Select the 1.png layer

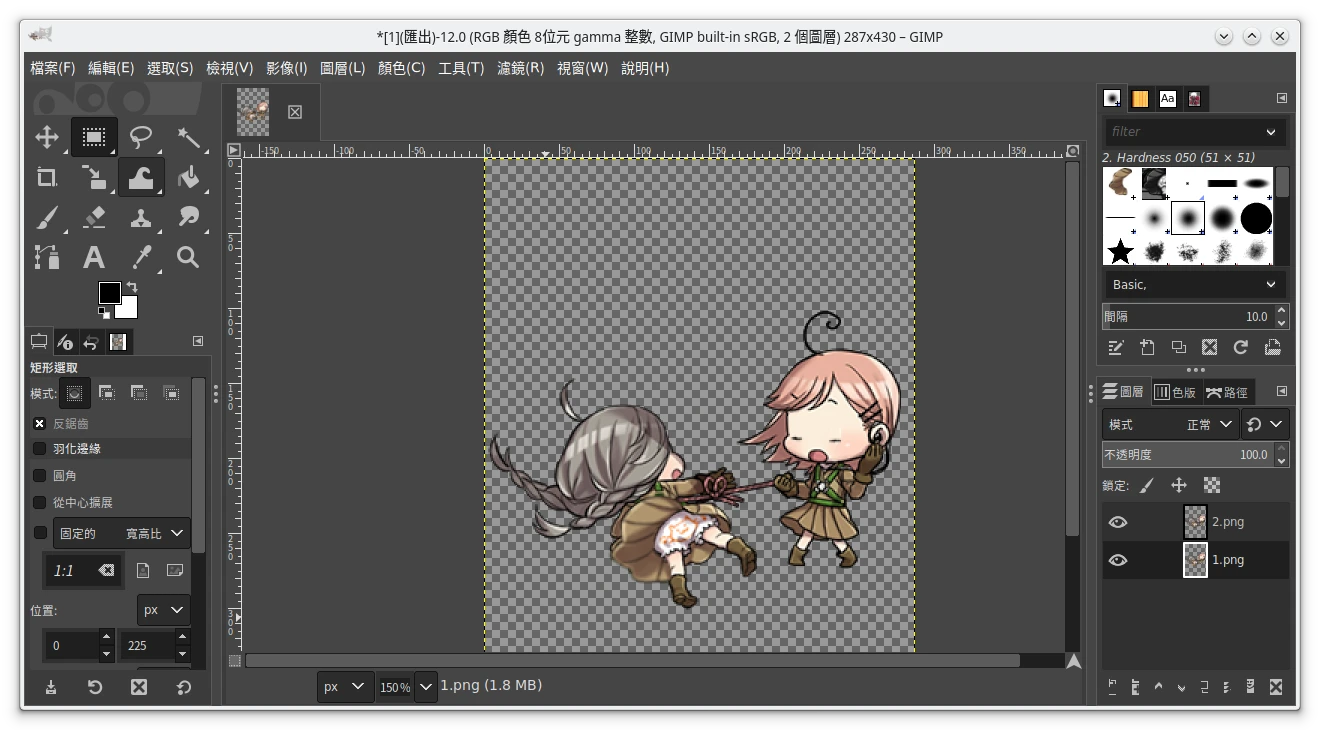coord(1227,560)
